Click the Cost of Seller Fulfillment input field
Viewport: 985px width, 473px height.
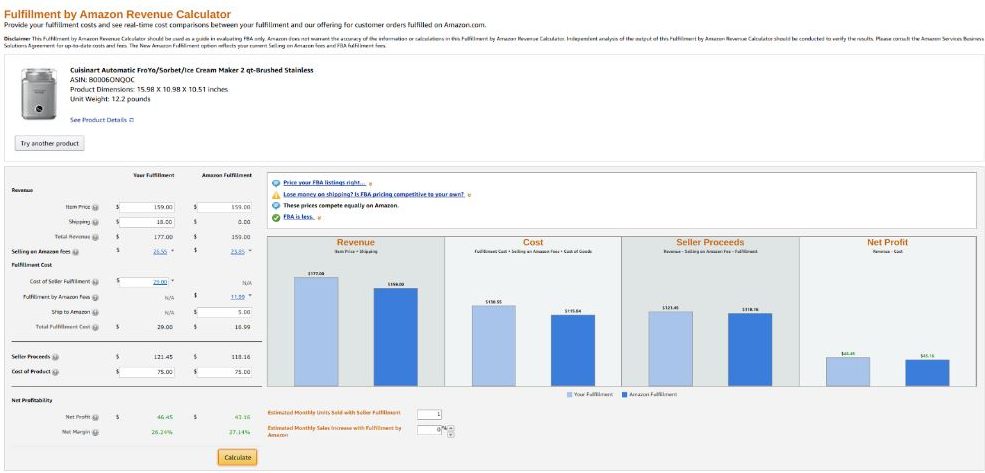(143, 282)
